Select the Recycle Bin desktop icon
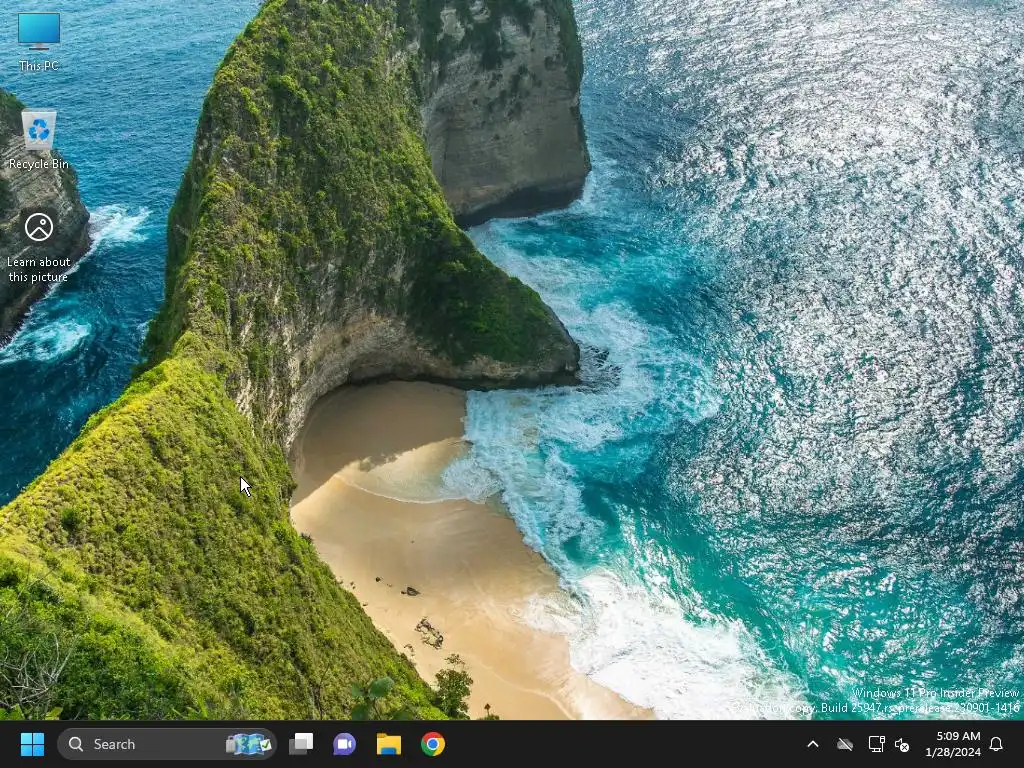This screenshot has width=1024, height=768. [39, 140]
